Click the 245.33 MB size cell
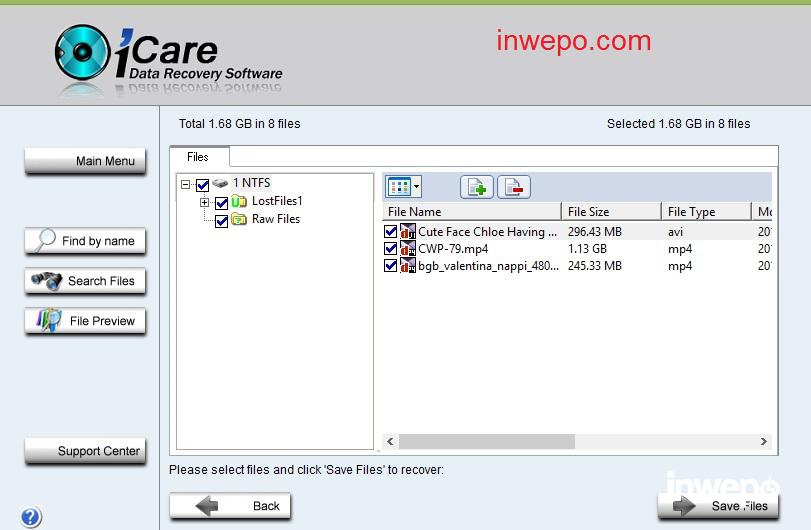The image size is (811, 530). coord(595,266)
